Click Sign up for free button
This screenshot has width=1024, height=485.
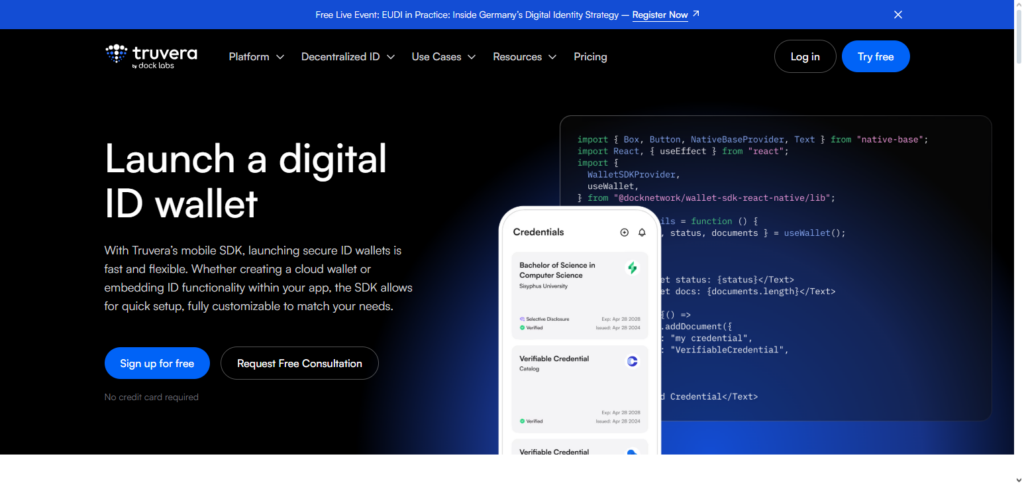coord(157,364)
